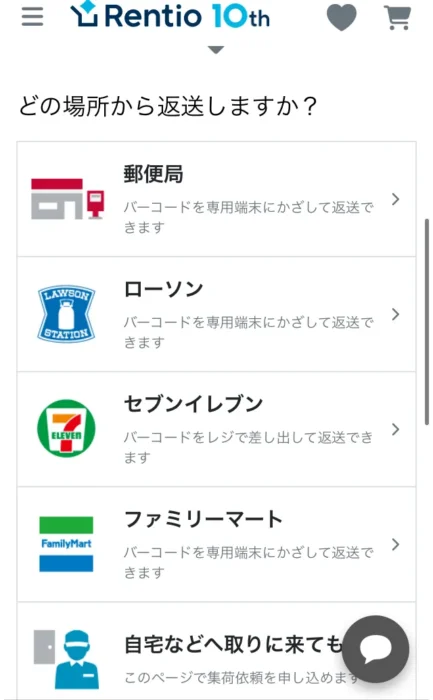The height and width of the screenshot is (700, 433).
Task: Click the delivery courier pickup icon
Action: [67, 659]
